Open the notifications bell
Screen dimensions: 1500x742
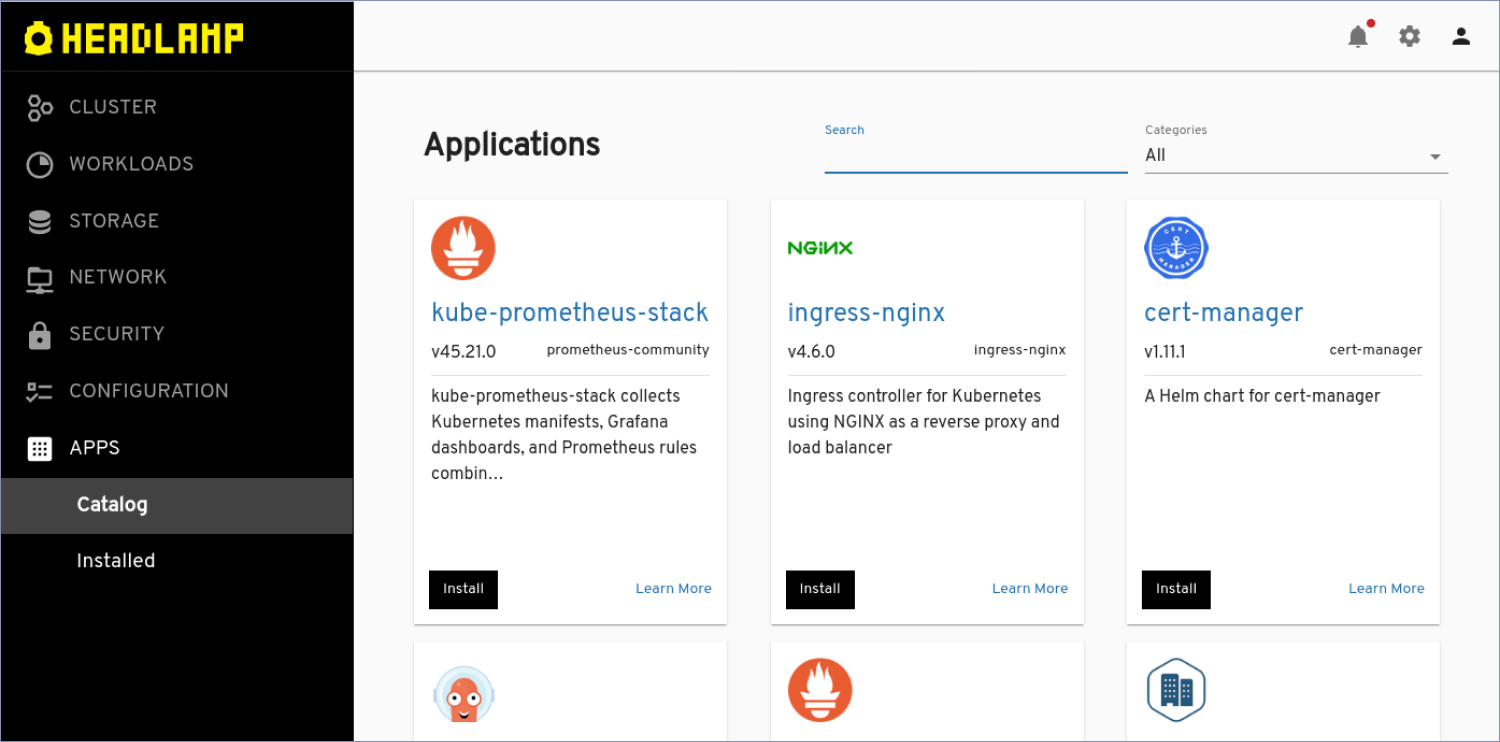(1358, 37)
